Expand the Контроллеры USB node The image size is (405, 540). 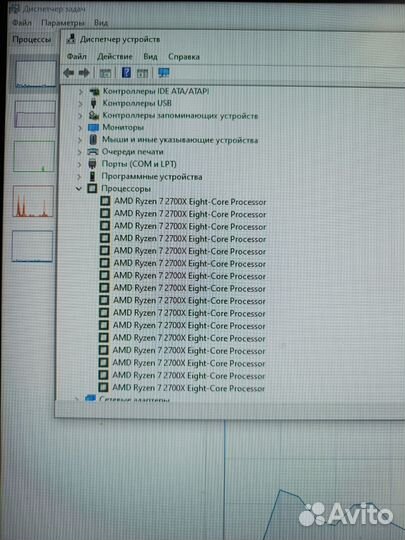(x=80, y=104)
